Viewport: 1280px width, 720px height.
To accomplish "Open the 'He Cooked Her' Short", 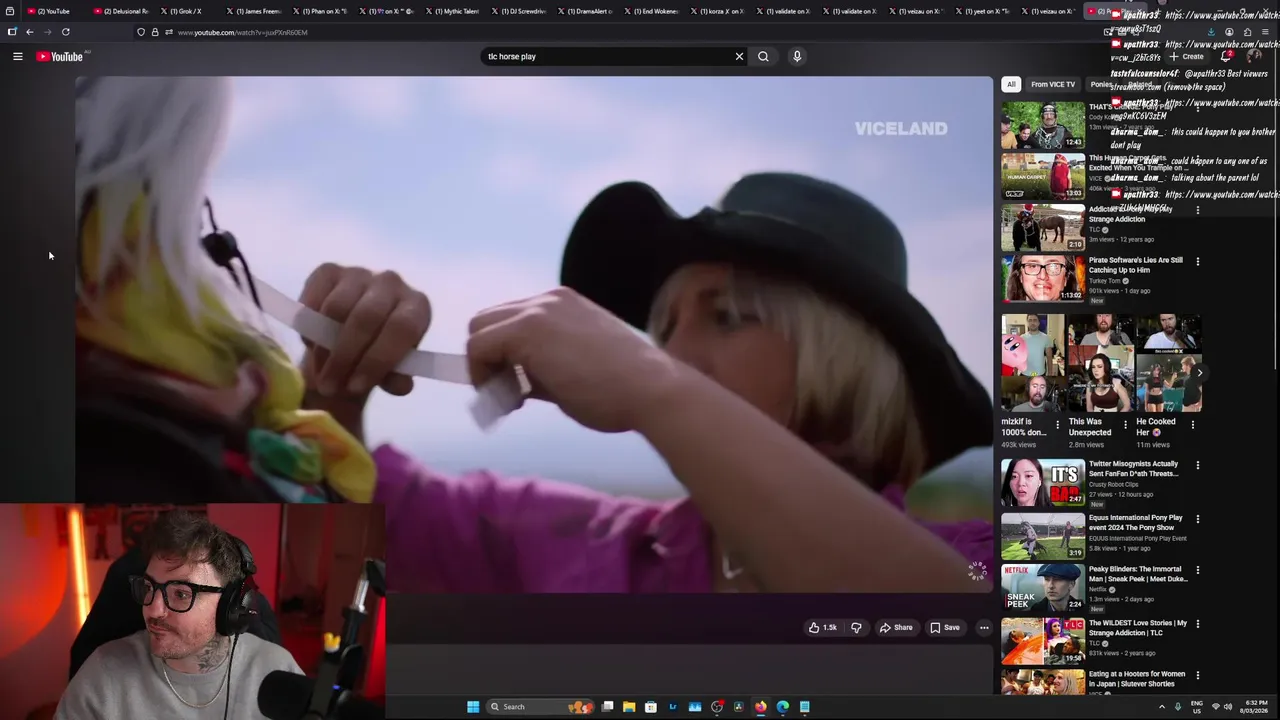I will (x=1168, y=363).
